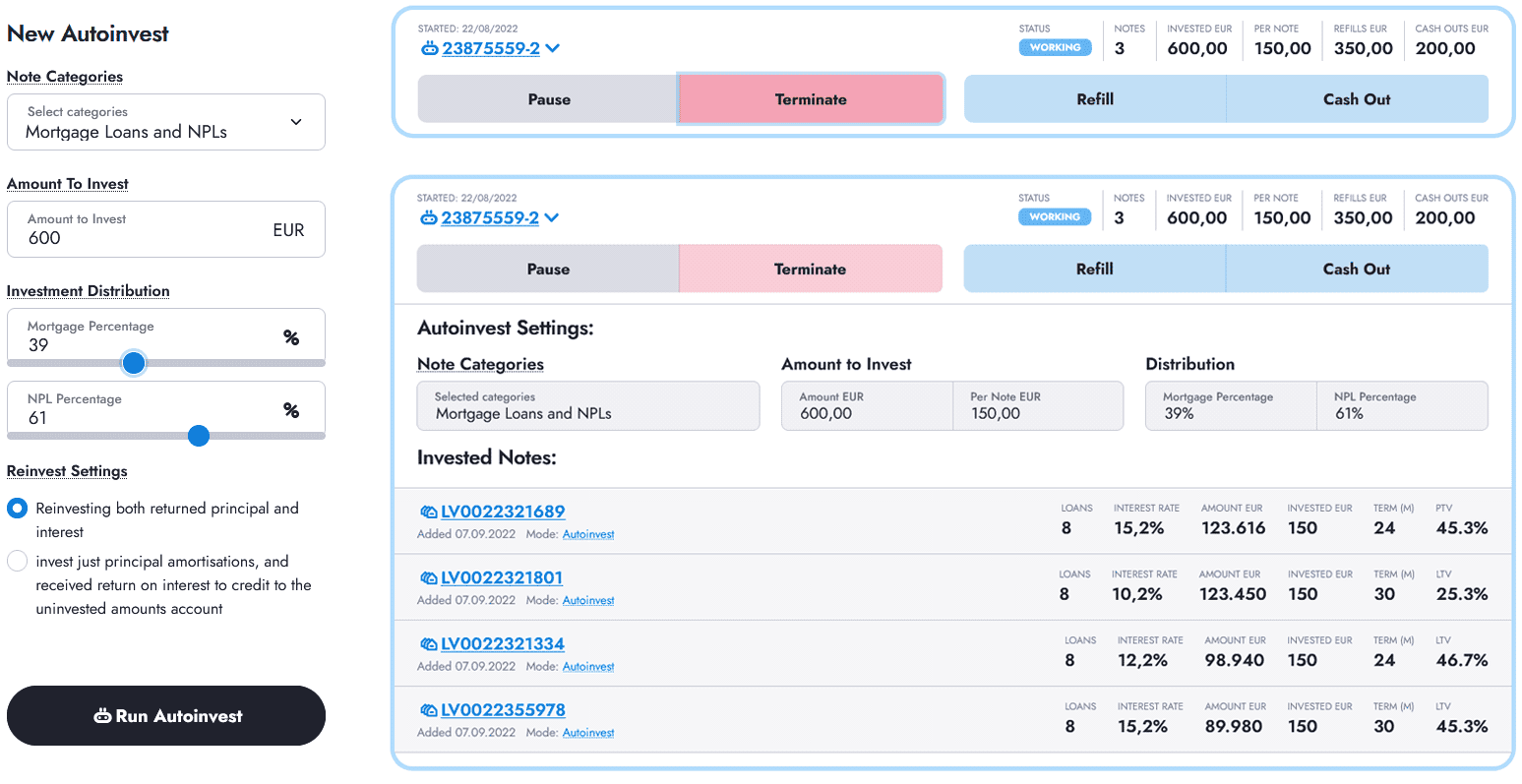This screenshot has height=784, width=1522.
Task: Click the Investment Distribution label
Action: click(89, 291)
